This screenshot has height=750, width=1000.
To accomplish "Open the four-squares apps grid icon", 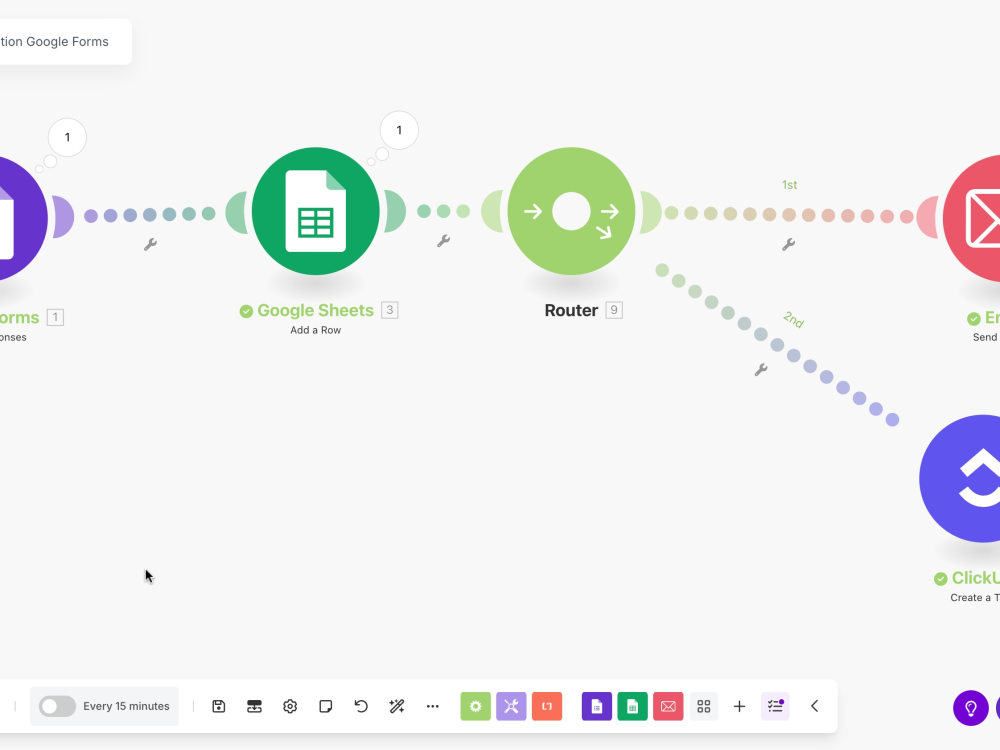I will [x=703, y=706].
